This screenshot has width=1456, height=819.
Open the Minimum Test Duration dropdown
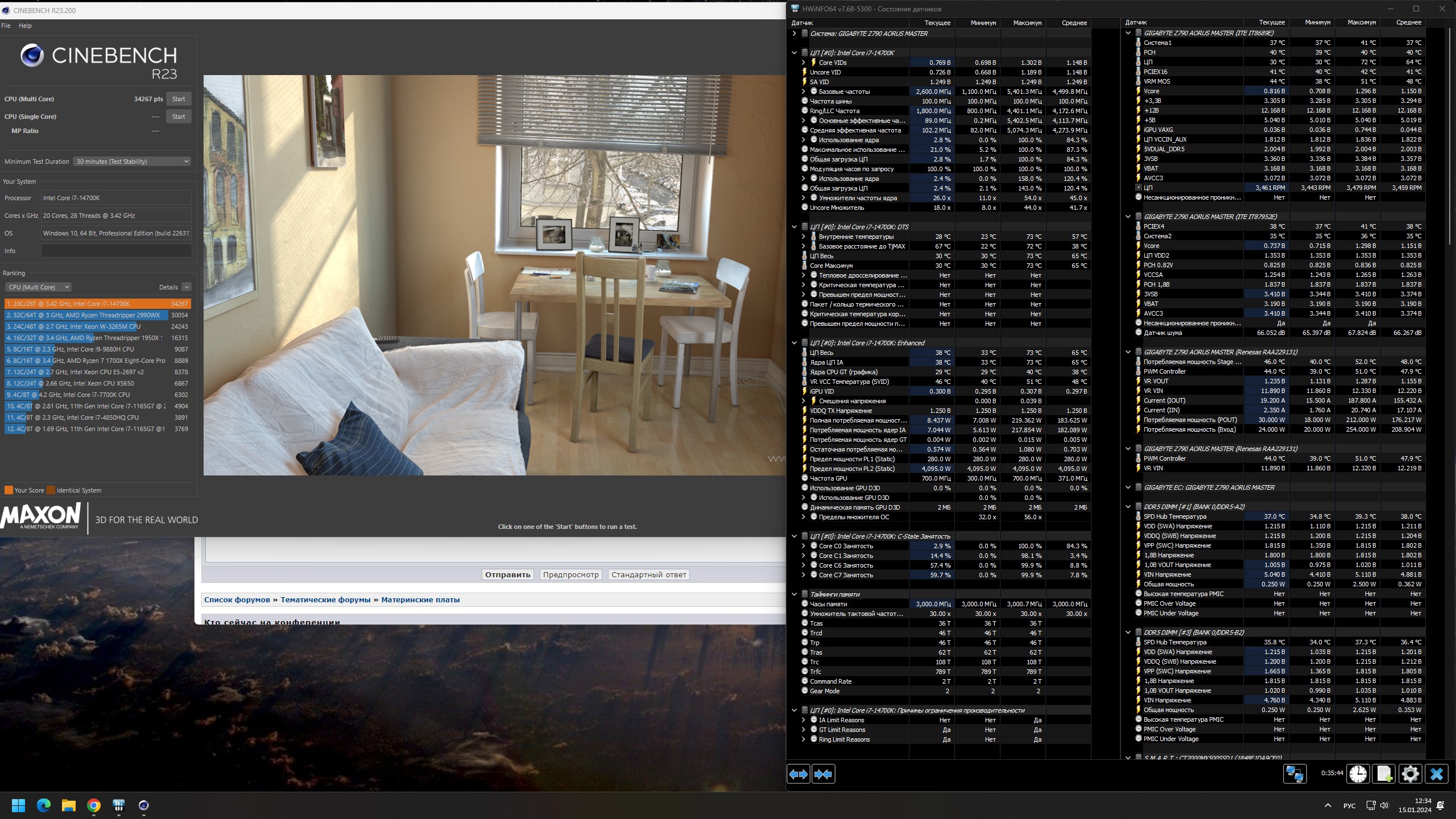coord(132,162)
